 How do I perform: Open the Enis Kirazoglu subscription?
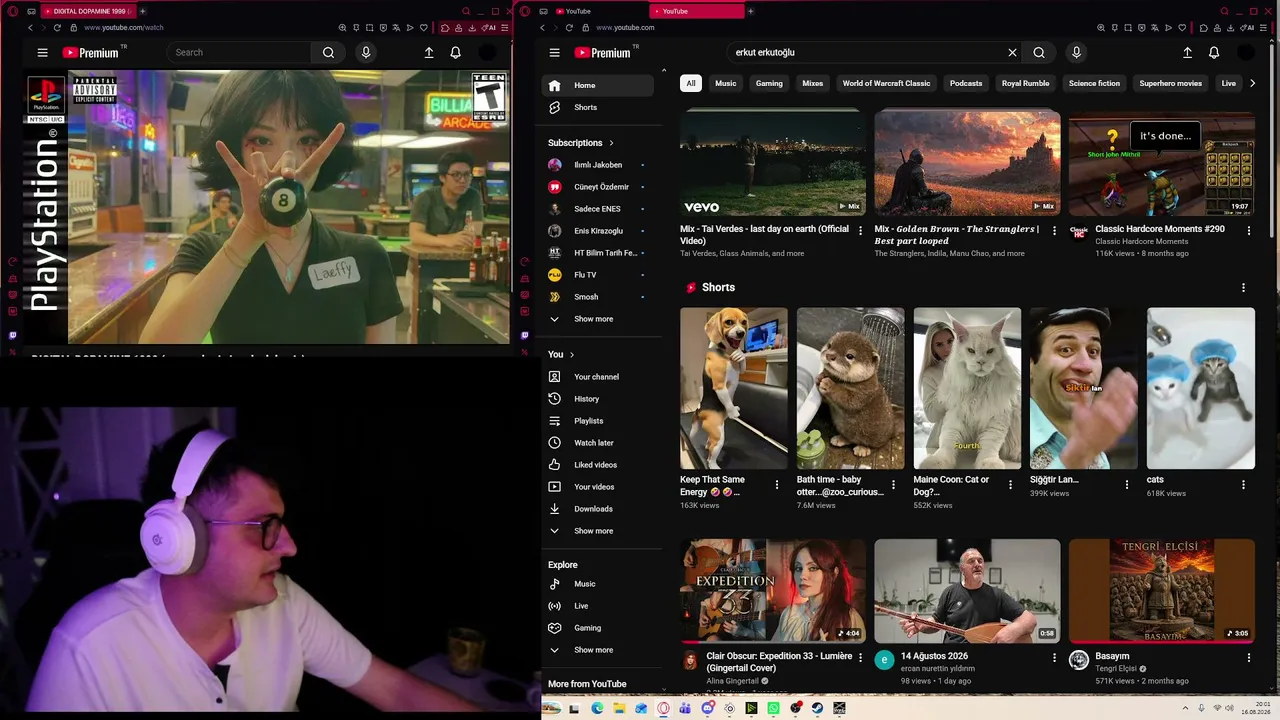[598, 231]
